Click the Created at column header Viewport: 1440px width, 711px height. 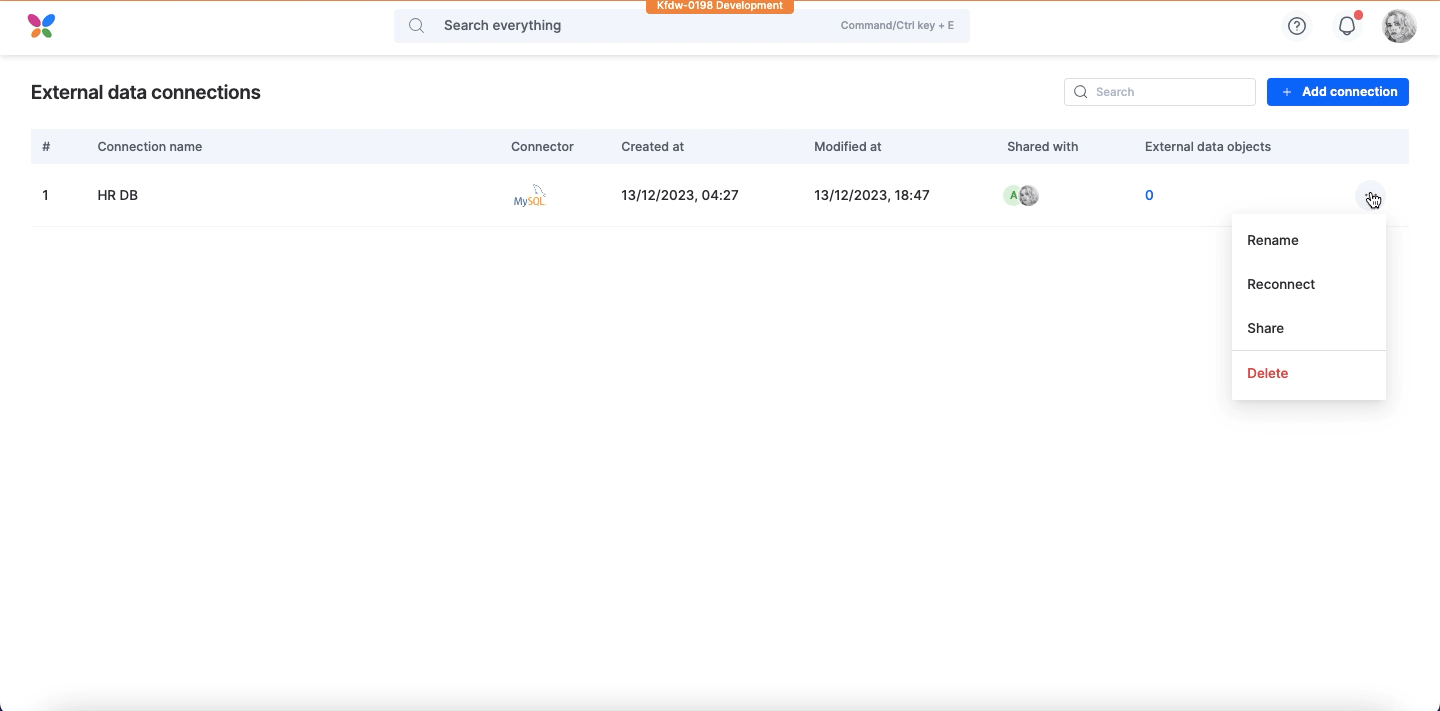[653, 146]
